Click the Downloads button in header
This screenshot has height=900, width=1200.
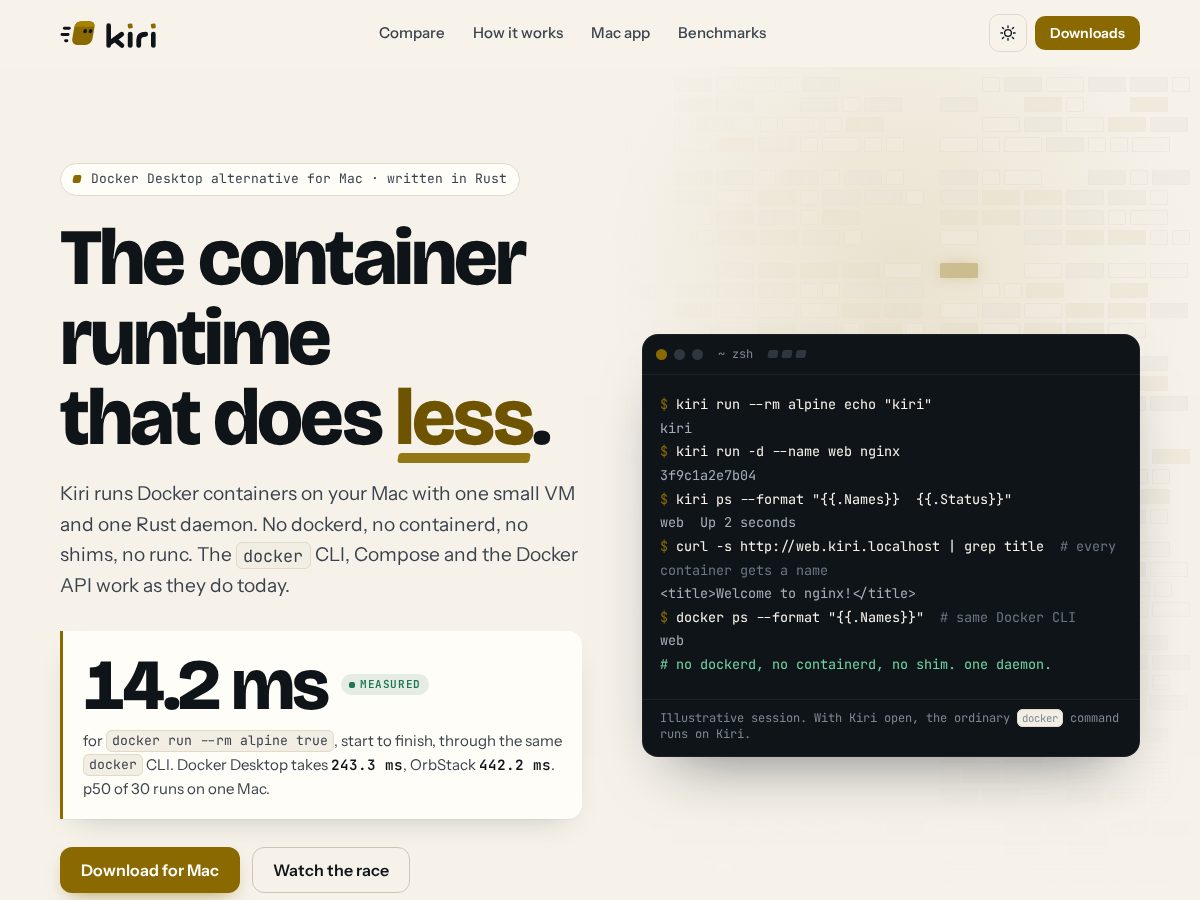(1087, 33)
